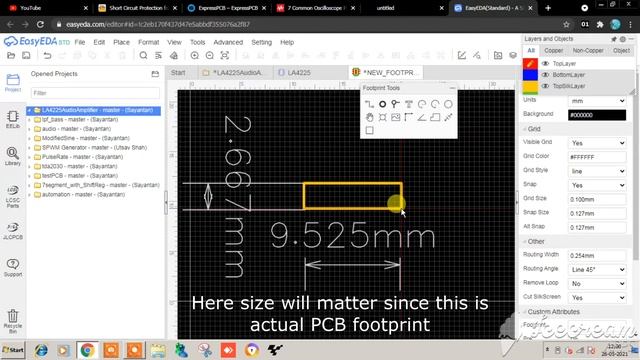Open Internet Explorer from the taskbar
640x360 pixels.
(x=41, y=350)
